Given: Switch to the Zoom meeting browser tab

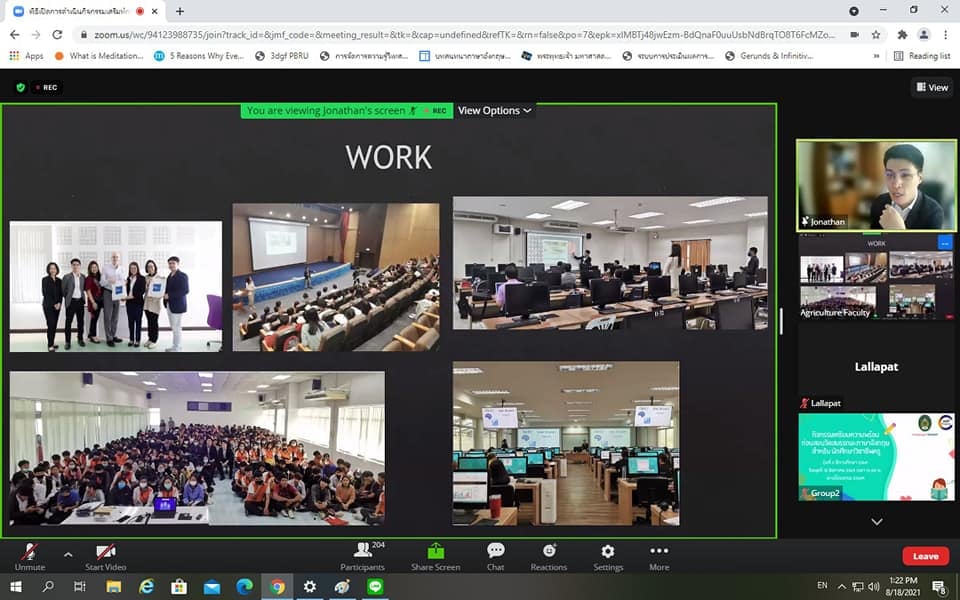Looking at the screenshot, I should tap(86, 11).
